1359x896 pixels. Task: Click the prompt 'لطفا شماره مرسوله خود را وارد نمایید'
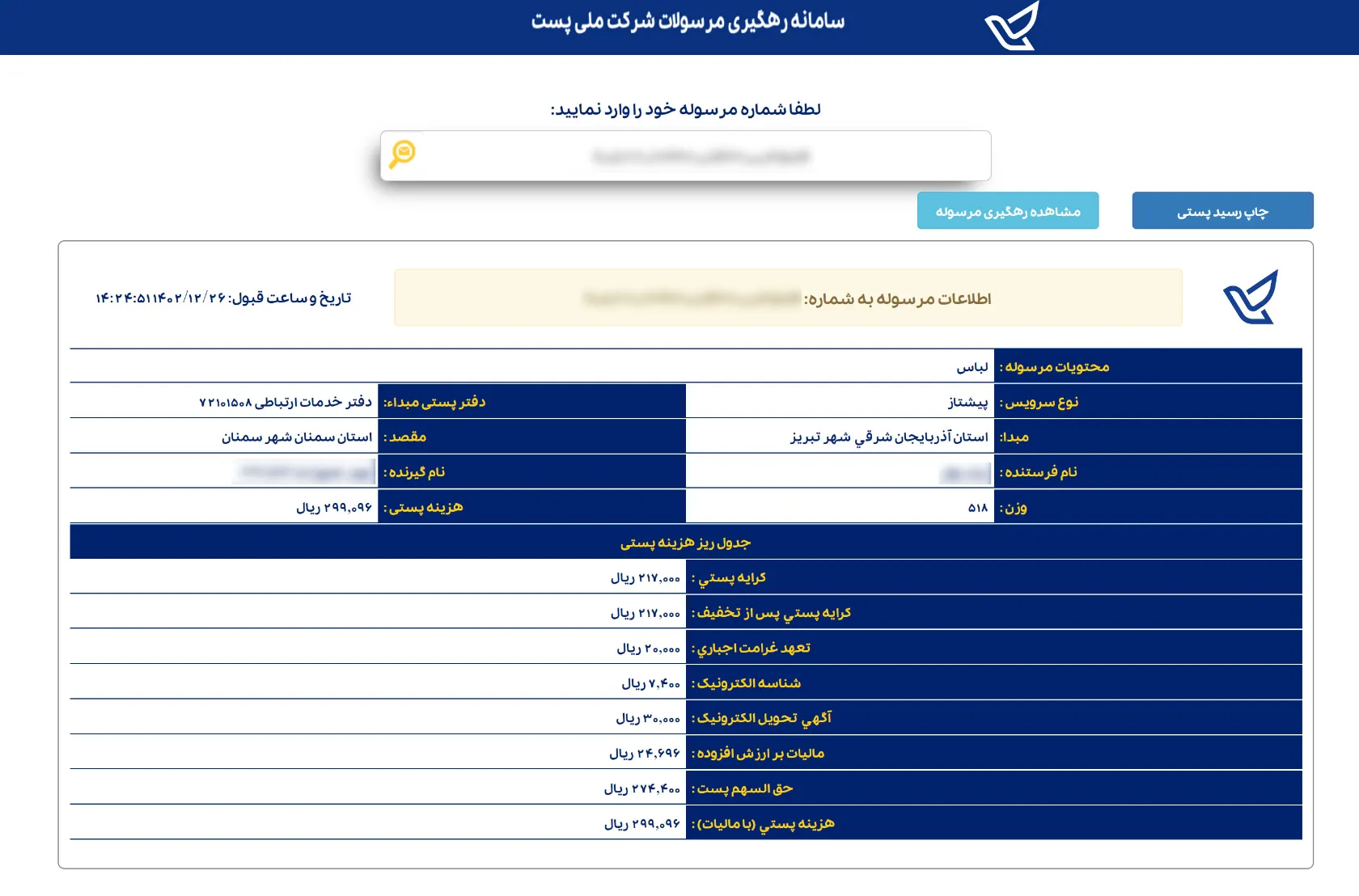click(686, 109)
